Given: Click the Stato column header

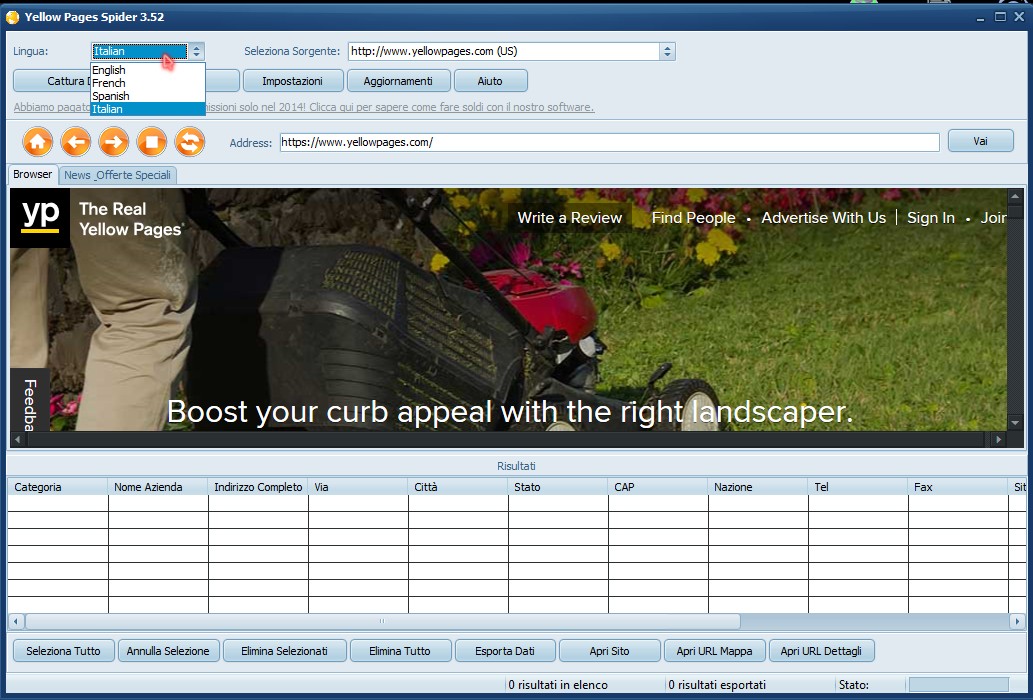Looking at the screenshot, I should [558, 487].
